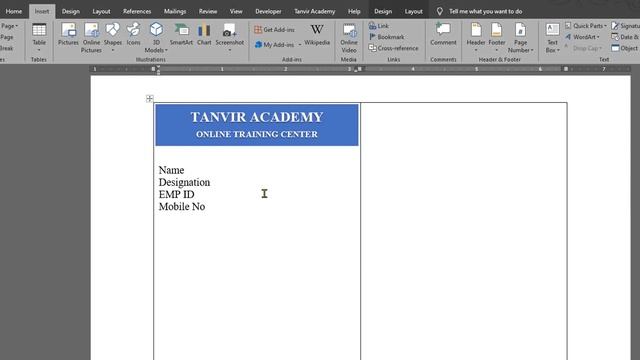The width and height of the screenshot is (640, 360).
Task: Place cursor on the Designation line
Action: coord(184,182)
